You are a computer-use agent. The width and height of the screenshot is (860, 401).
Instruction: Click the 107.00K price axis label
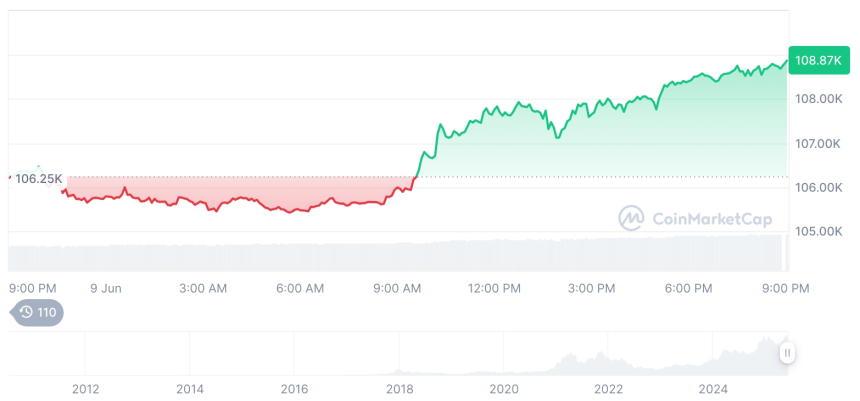click(818, 143)
